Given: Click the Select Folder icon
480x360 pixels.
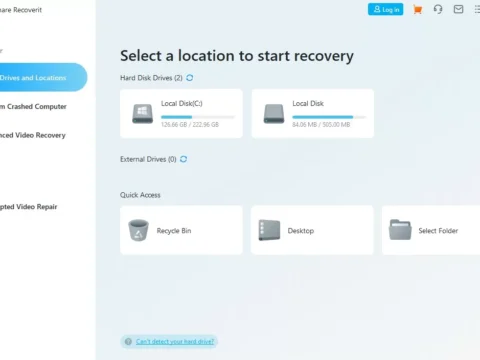Looking at the screenshot, I should coord(400,230).
